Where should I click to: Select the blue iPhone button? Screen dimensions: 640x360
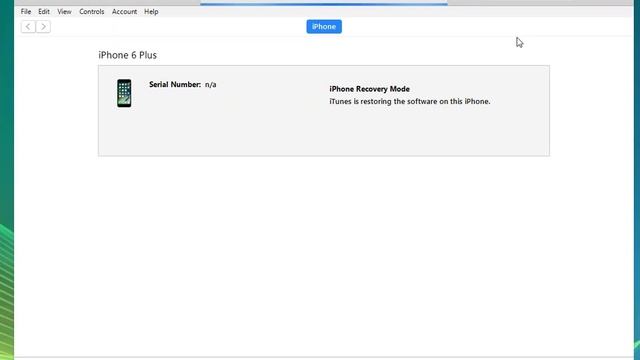(x=324, y=27)
